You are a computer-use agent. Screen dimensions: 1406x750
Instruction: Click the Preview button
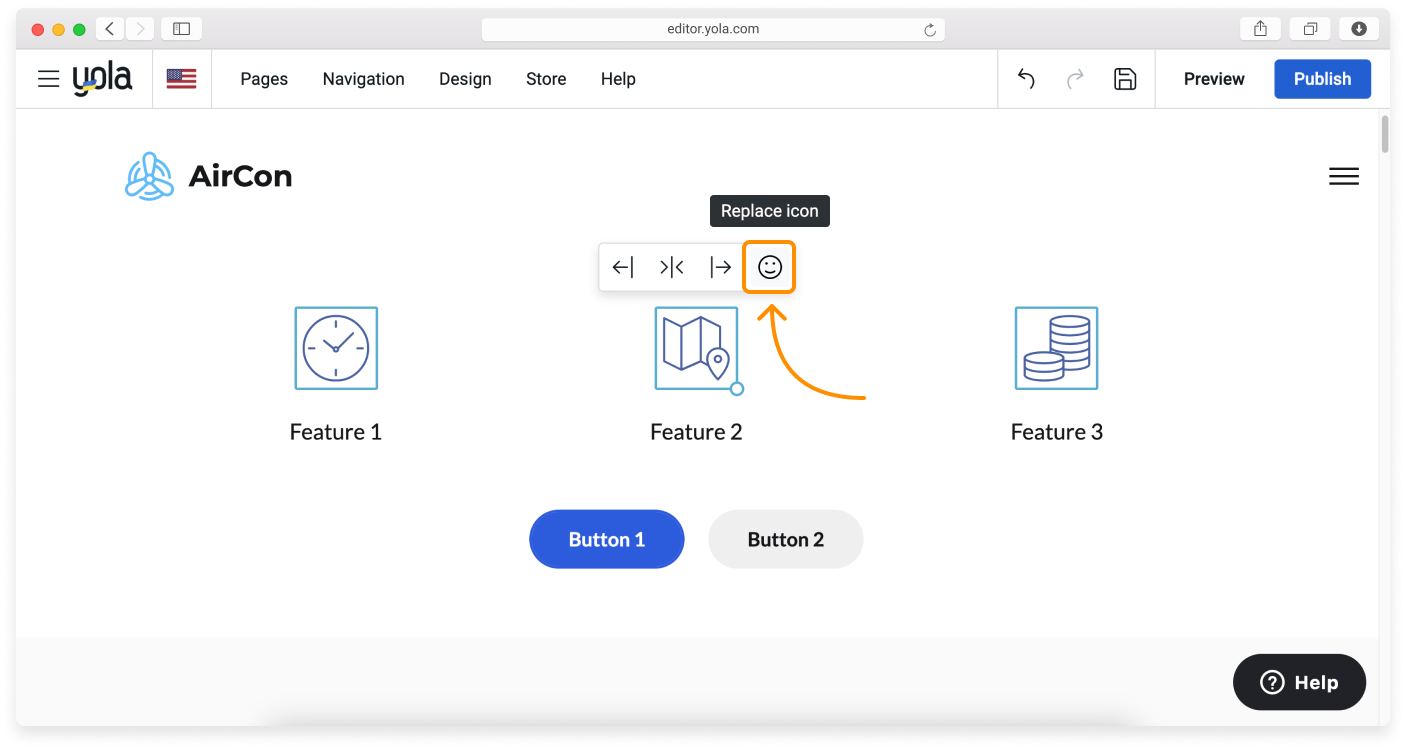(x=1214, y=79)
